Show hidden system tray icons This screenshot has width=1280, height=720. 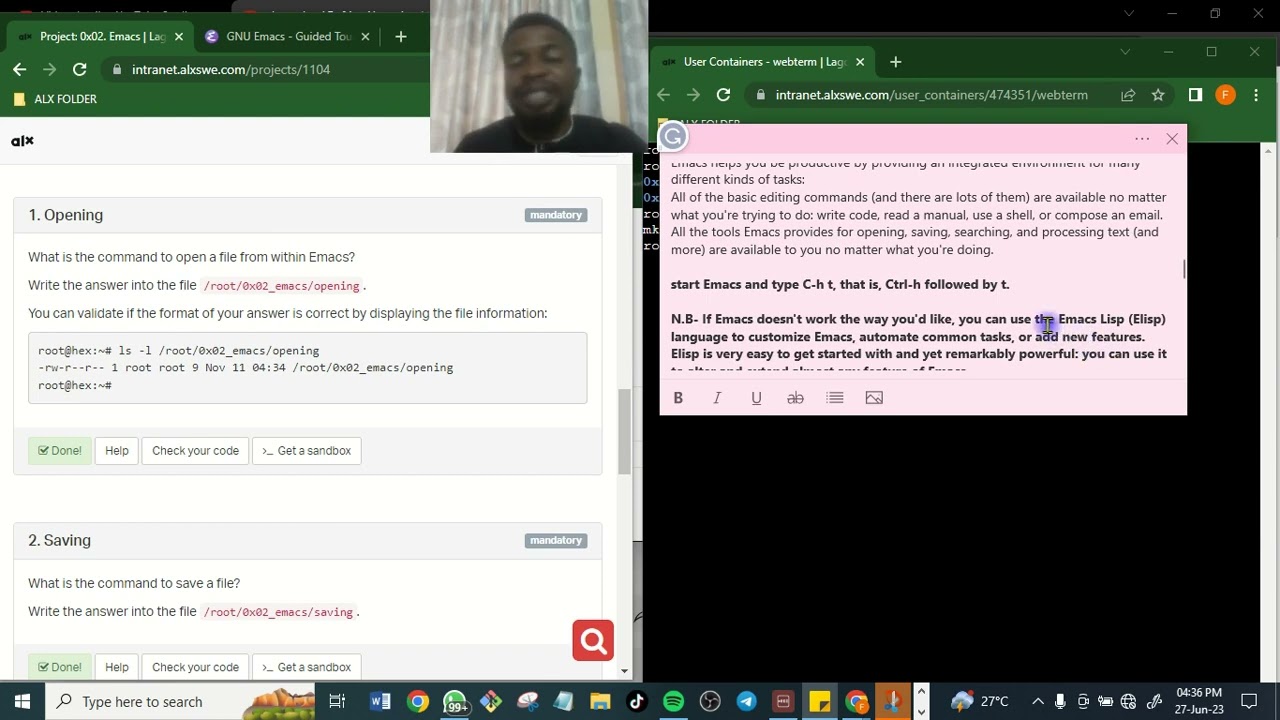1038,702
